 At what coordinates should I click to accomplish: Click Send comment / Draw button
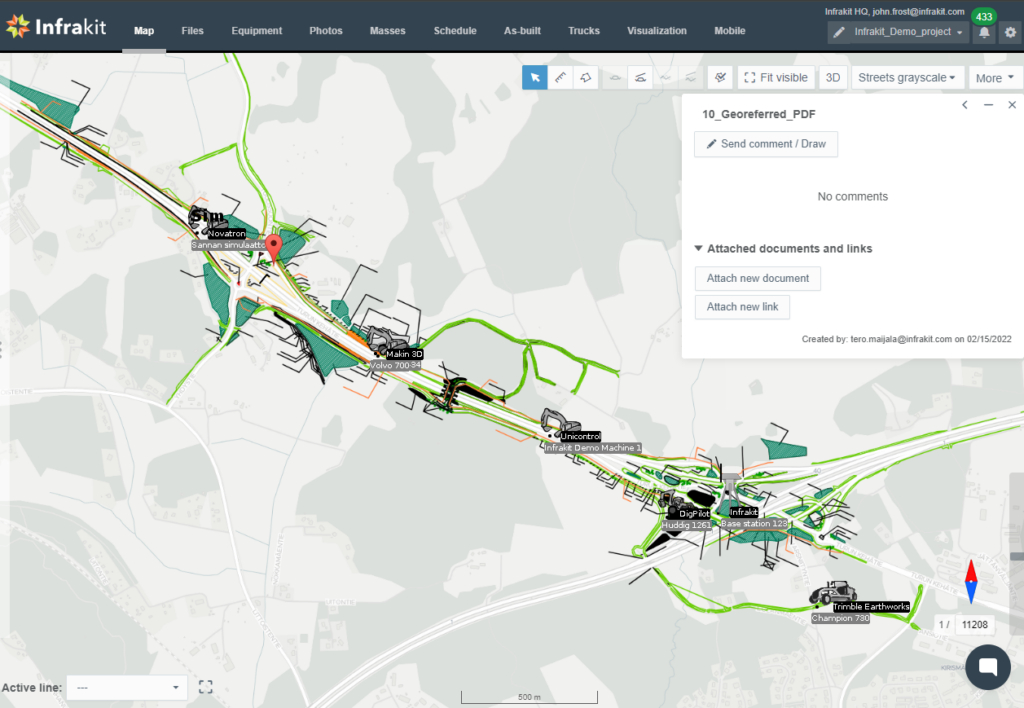click(x=766, y=144)
